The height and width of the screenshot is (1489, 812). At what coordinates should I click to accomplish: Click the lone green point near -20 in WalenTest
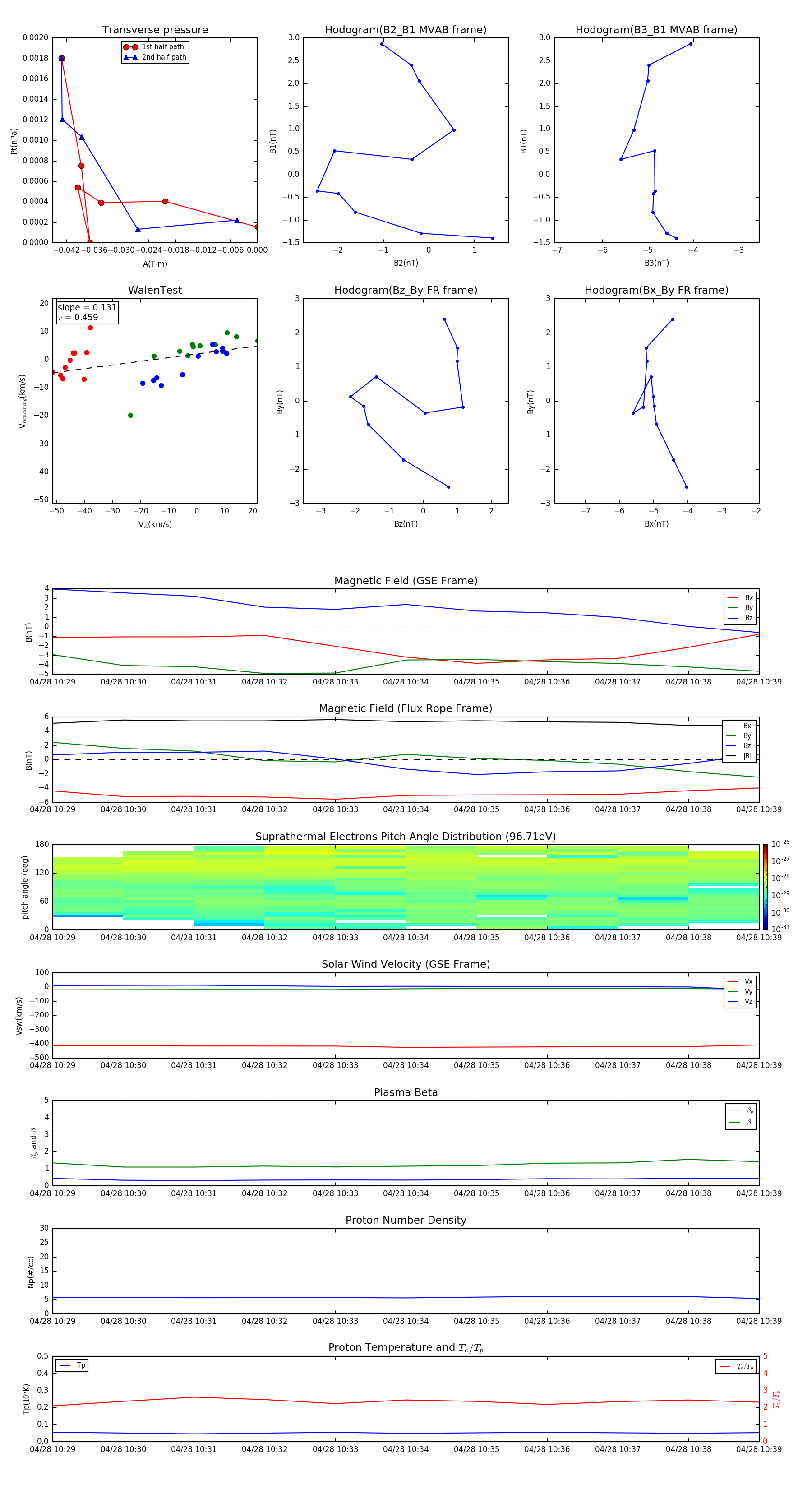click(x=131, y=416)
